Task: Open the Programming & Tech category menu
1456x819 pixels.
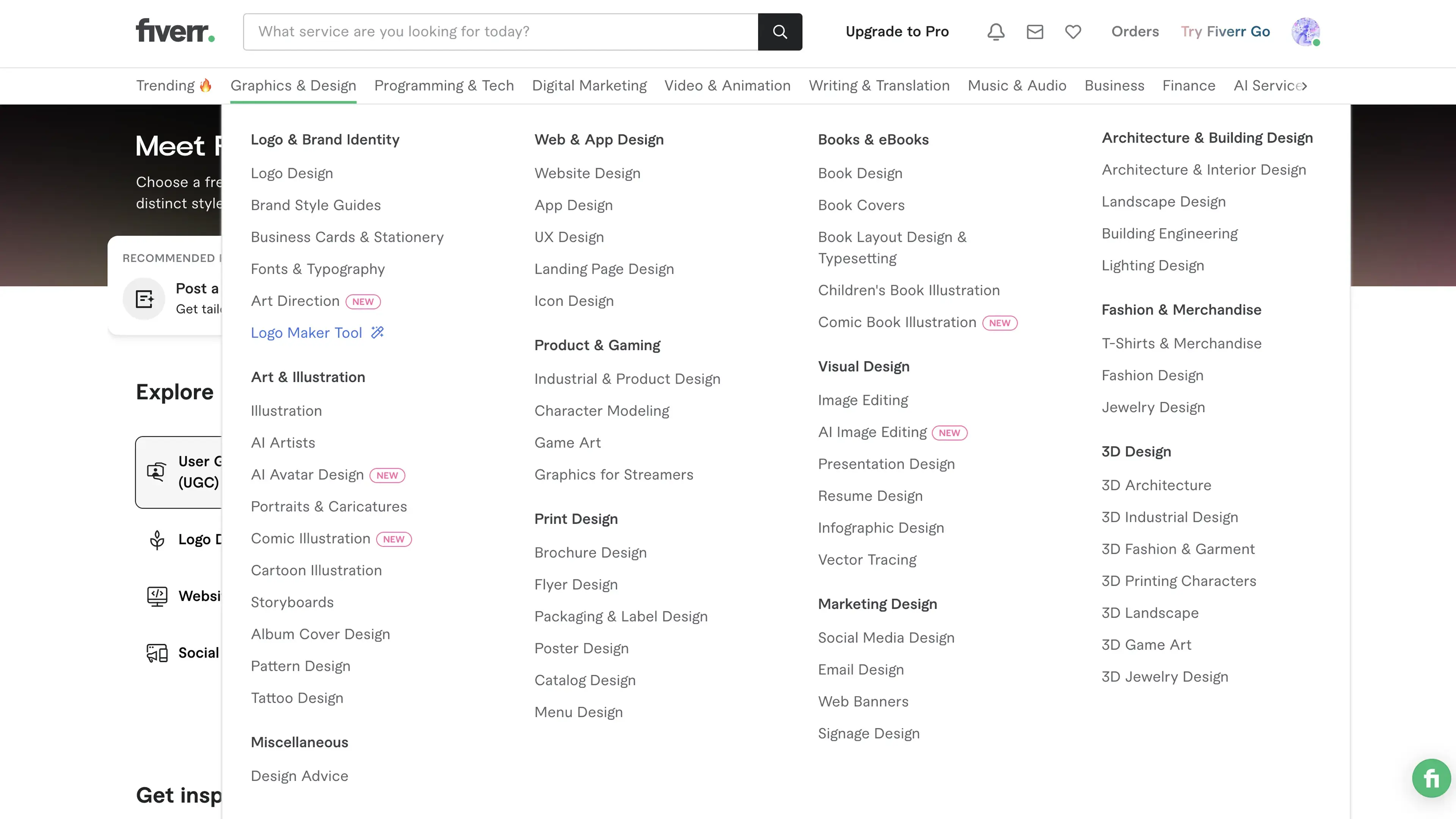Action: pyautogui.click(x=444, y=85)
